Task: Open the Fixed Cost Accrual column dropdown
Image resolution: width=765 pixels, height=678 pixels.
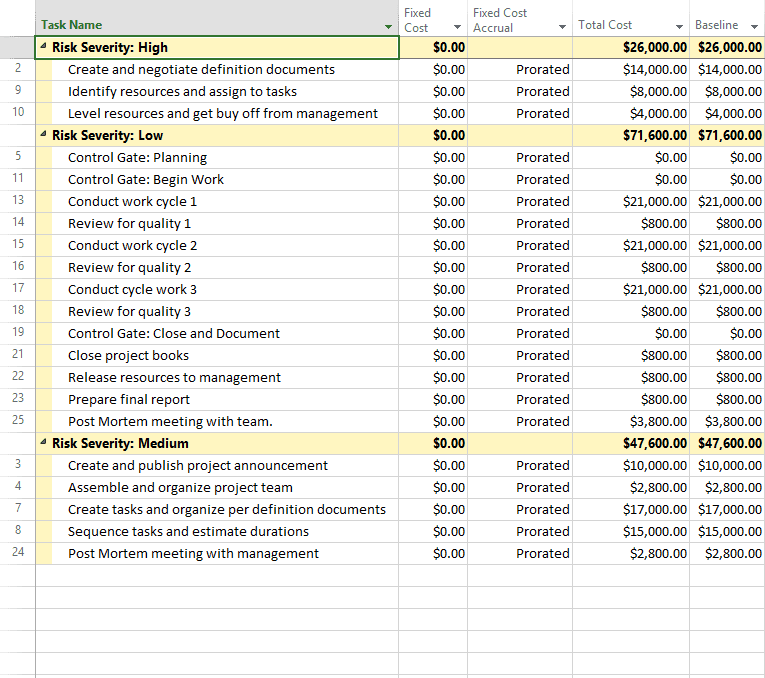Action: (562, 27)
